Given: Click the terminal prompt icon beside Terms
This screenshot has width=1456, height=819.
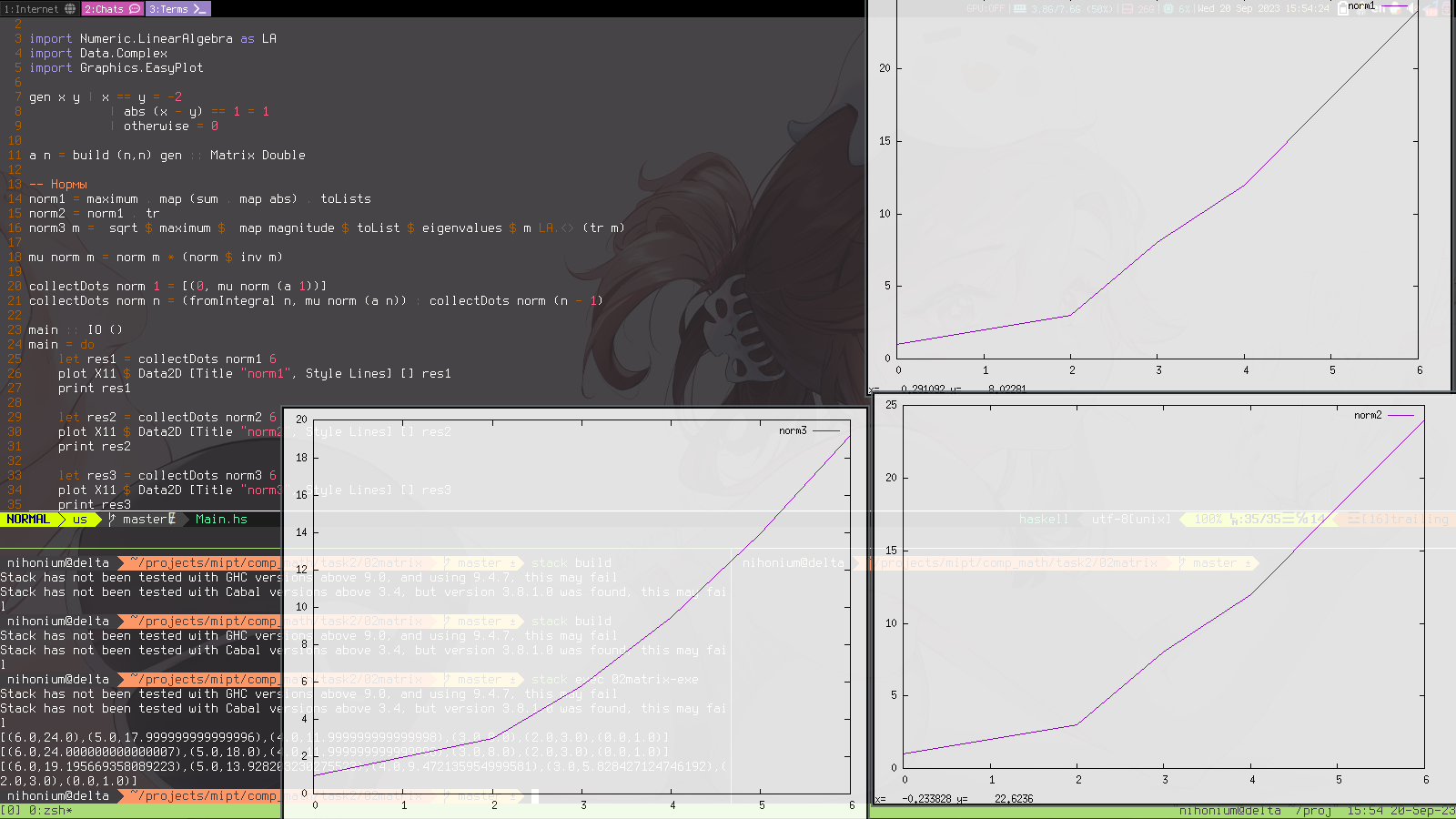Looking at the screenshot, I should point(199,9).
